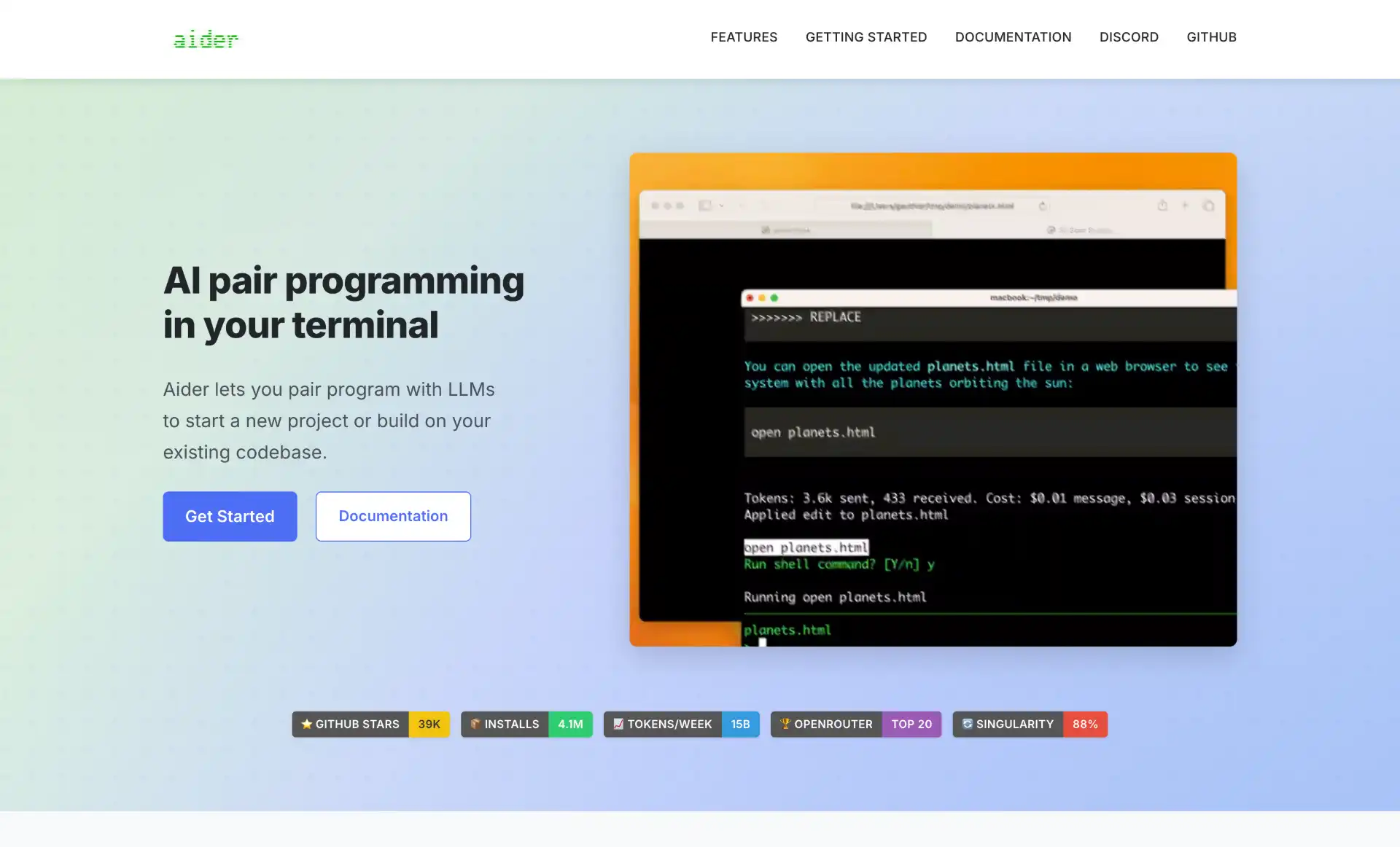Click the chart icon on Tokens/Week badge
1400x847 pixels.
618,724
